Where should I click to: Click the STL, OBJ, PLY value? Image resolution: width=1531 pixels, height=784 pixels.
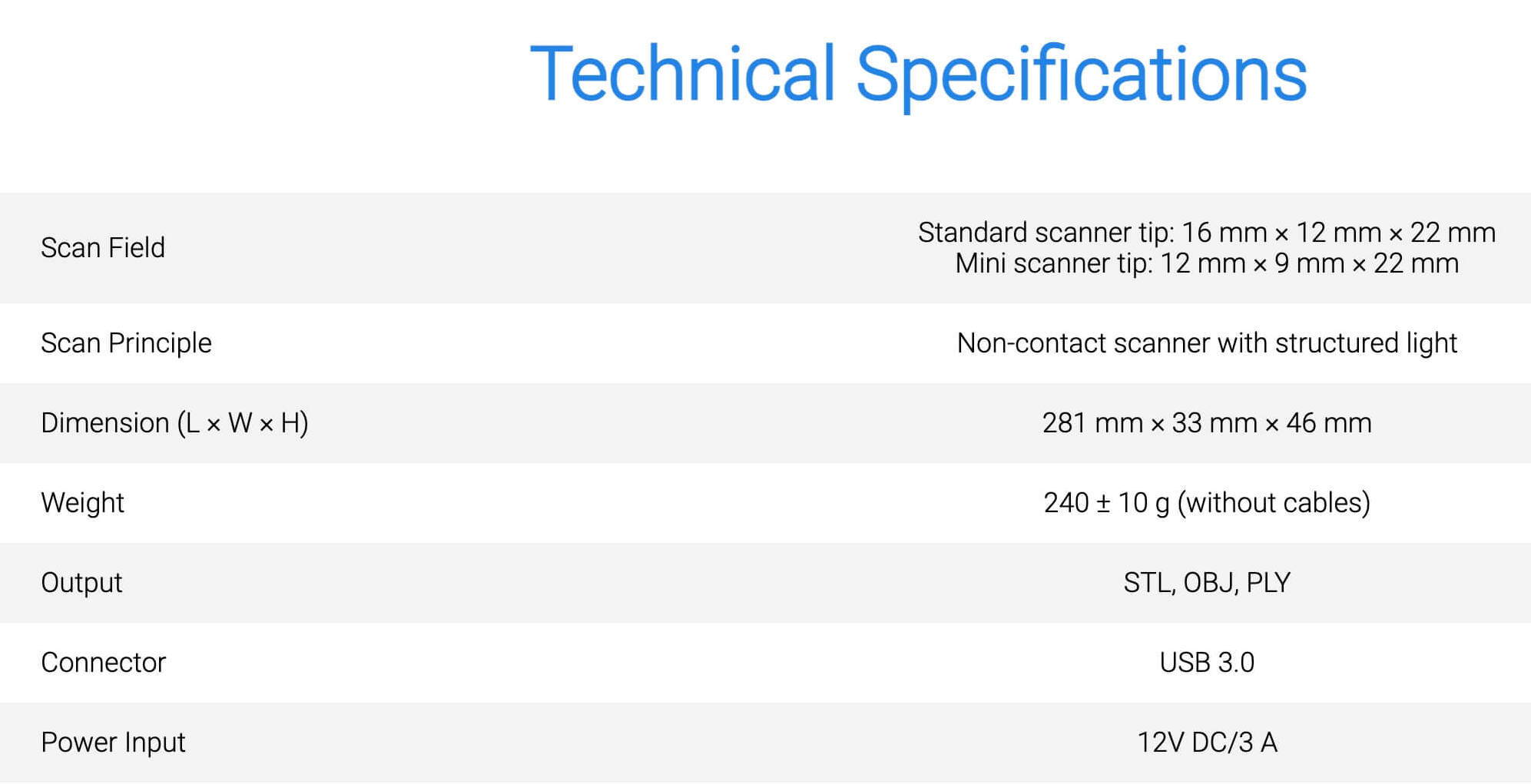[1207, 583]
